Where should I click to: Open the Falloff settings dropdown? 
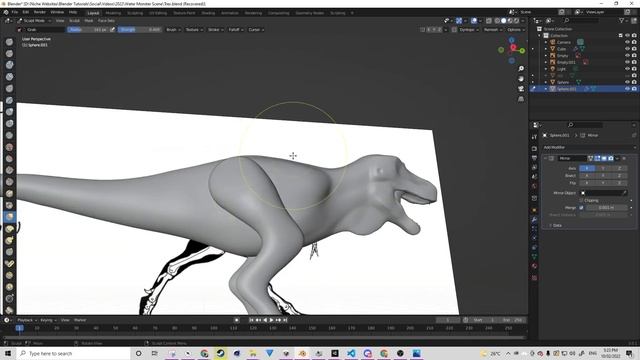(236, 30)
